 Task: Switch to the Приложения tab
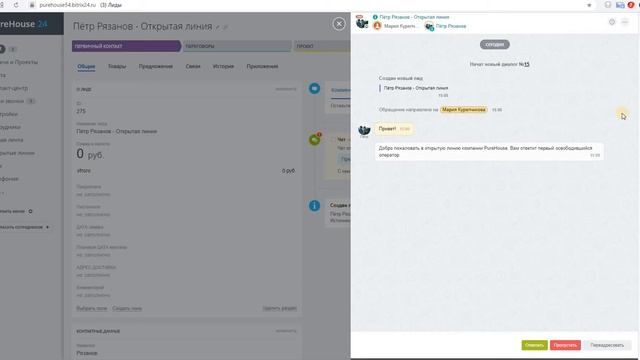[x=262, y=67]
